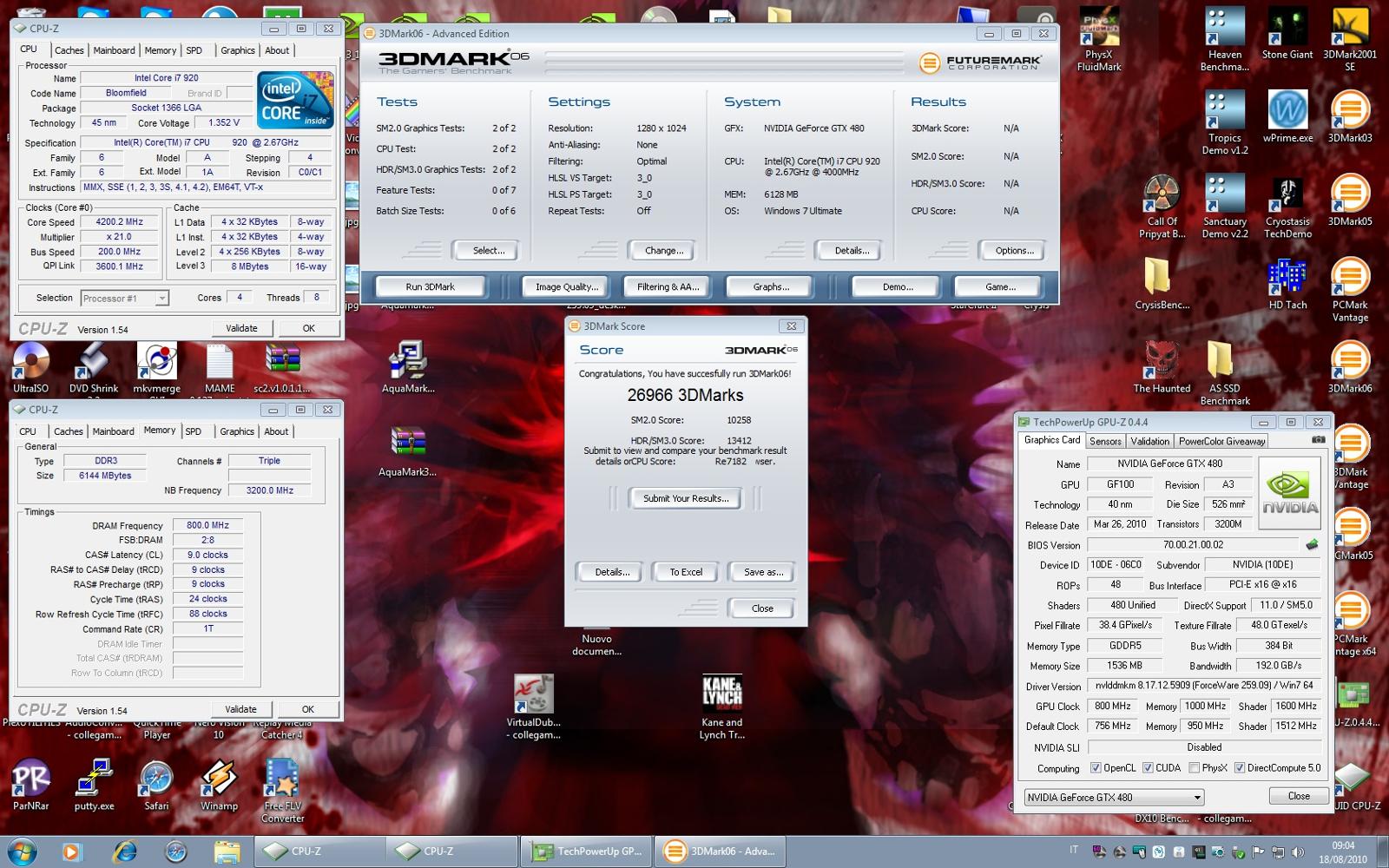Export score with To Excel button
The image size is (1389, 868).
[686, 572]
